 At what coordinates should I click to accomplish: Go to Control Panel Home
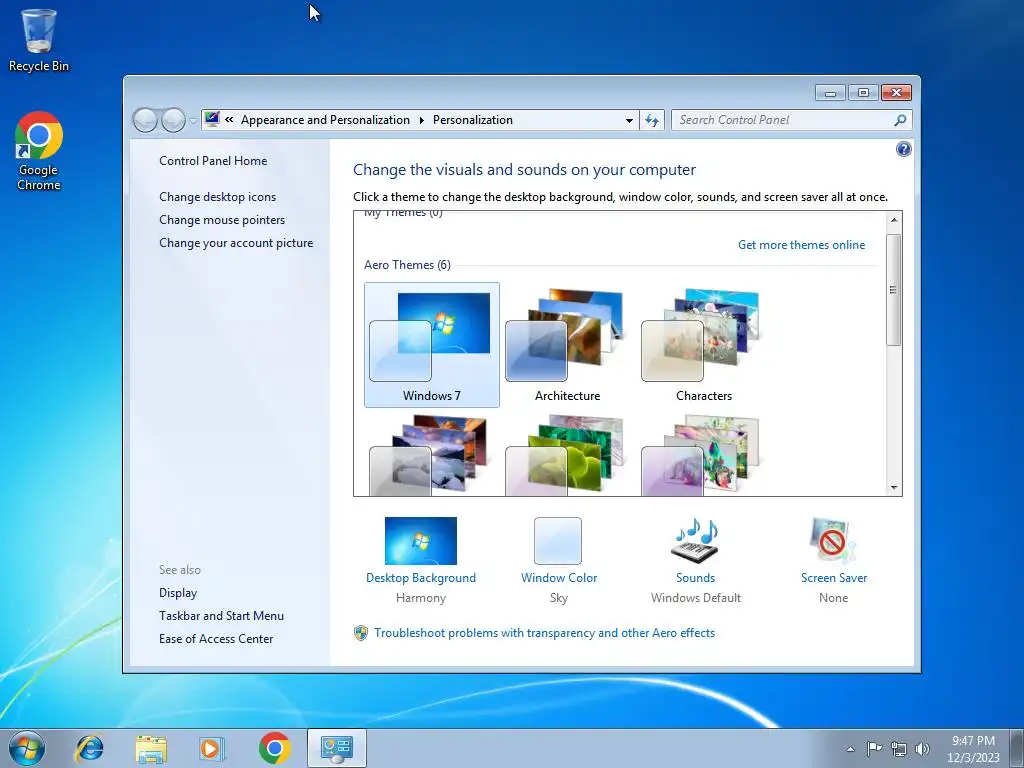[x=213, y=161]
